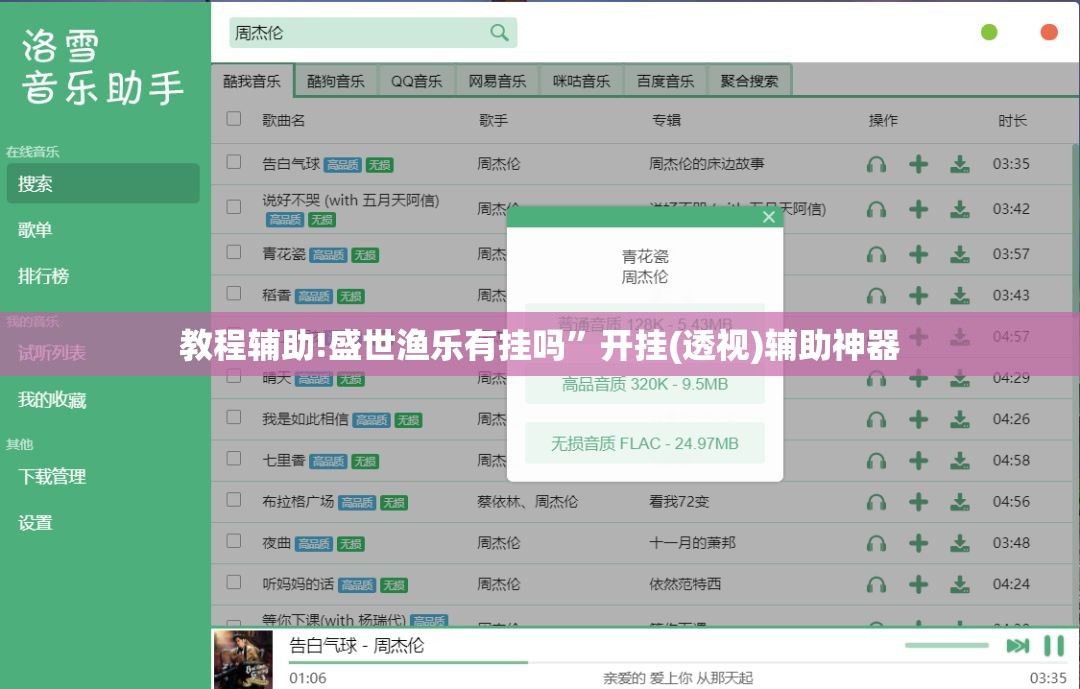1080x689 pixels.
Task: Add 听妈妈的话 using plus icon
Action: tap(918, 584)
